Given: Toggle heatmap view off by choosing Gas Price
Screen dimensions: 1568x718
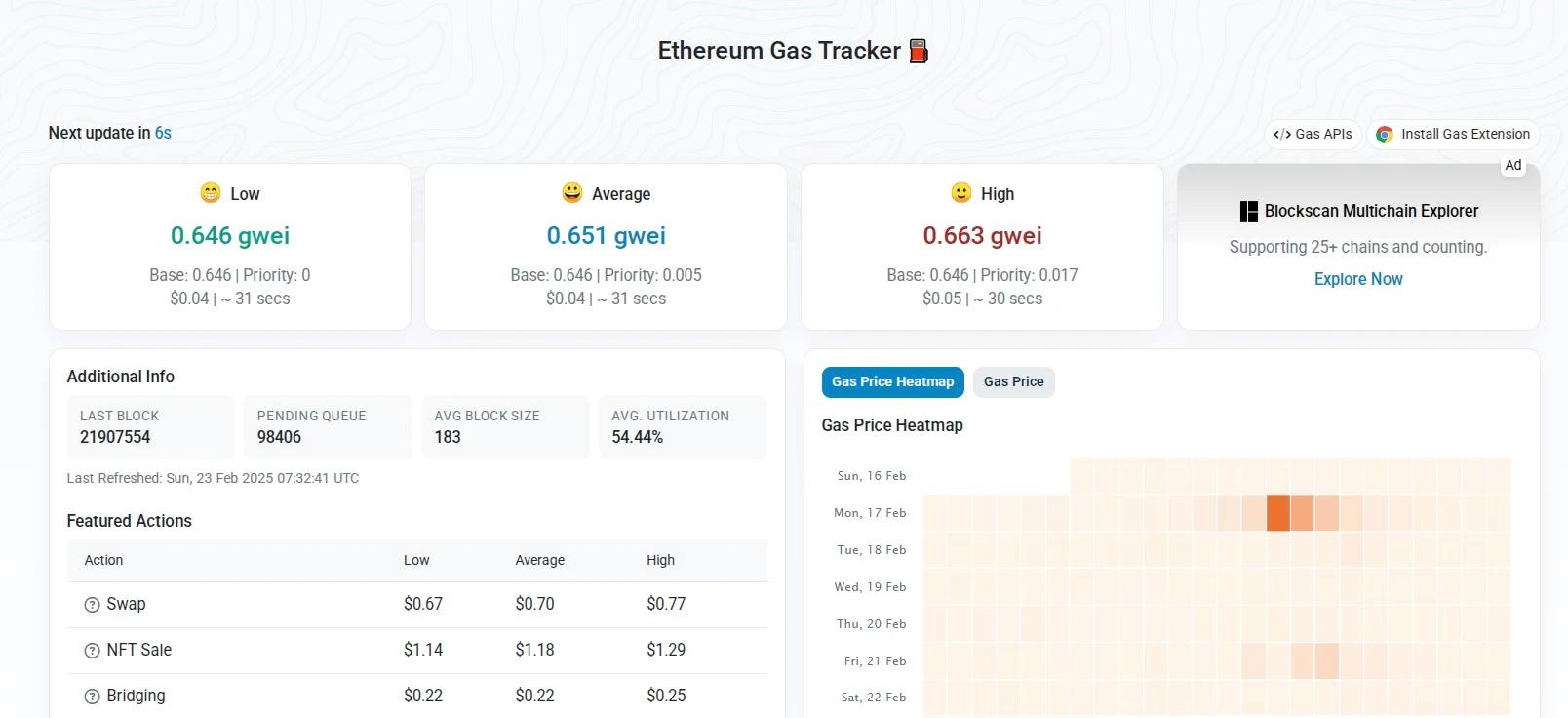Looking at the screenshot, I should pos(1013,381).
